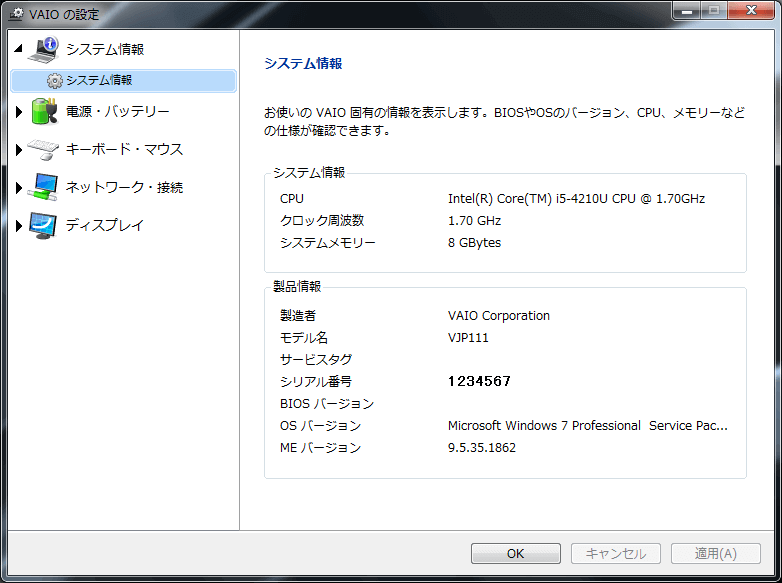The height and width of the screenshot is (583, 782).
Task: Select the highlighted システム情報 sub-item
Action: click(x=123, y=80)
